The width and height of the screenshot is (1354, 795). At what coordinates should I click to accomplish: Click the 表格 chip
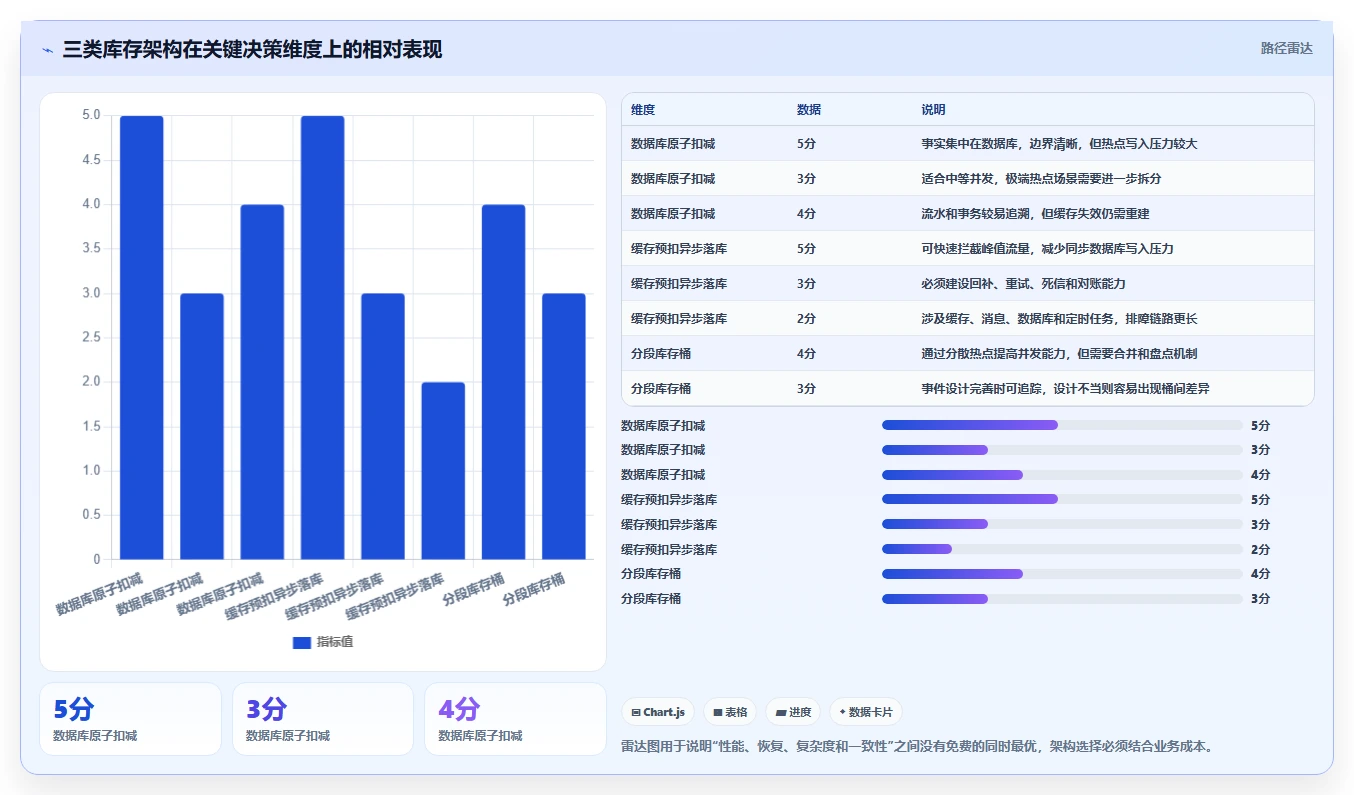pos(730,712)
